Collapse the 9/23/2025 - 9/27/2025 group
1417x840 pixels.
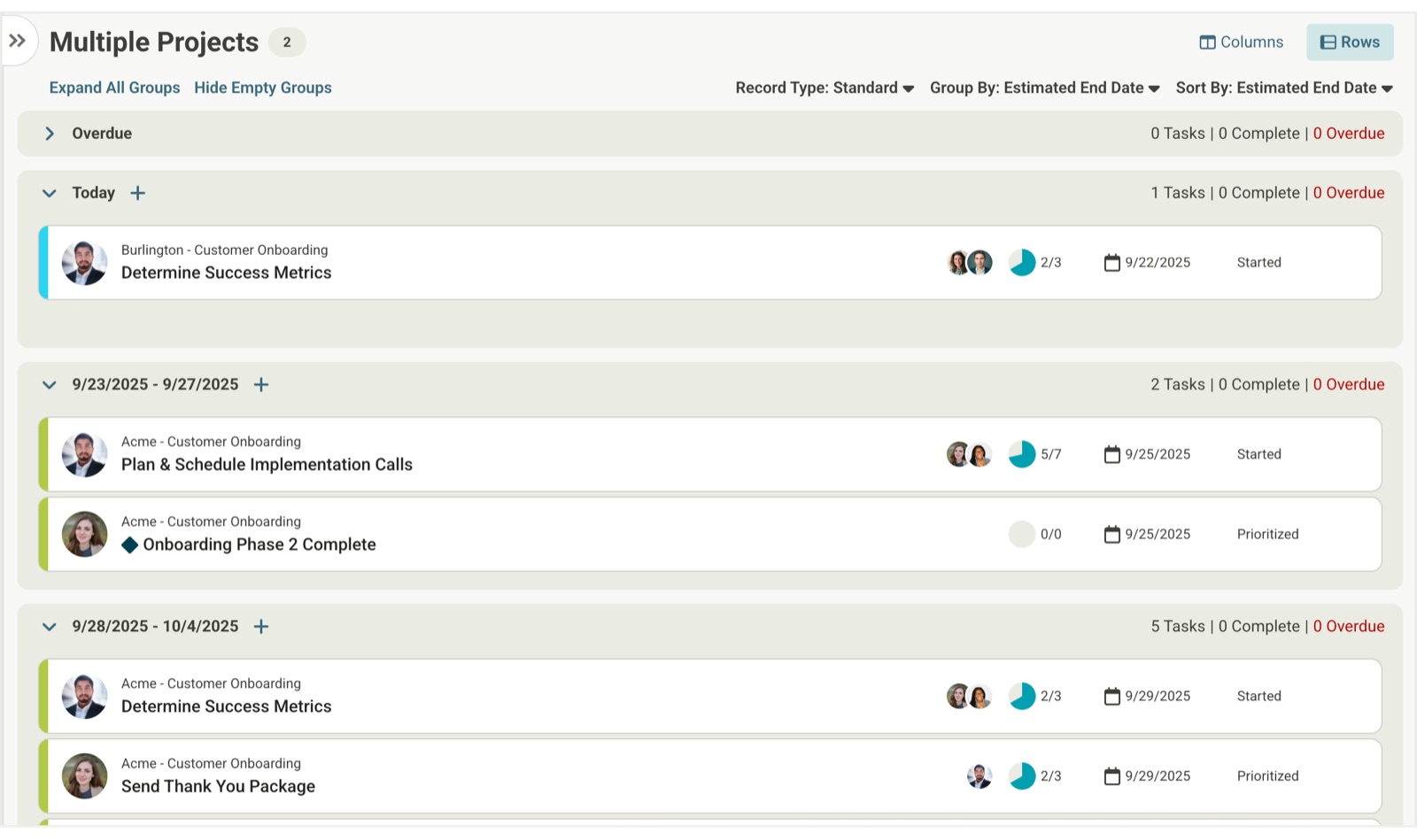[x=50, y=384]
